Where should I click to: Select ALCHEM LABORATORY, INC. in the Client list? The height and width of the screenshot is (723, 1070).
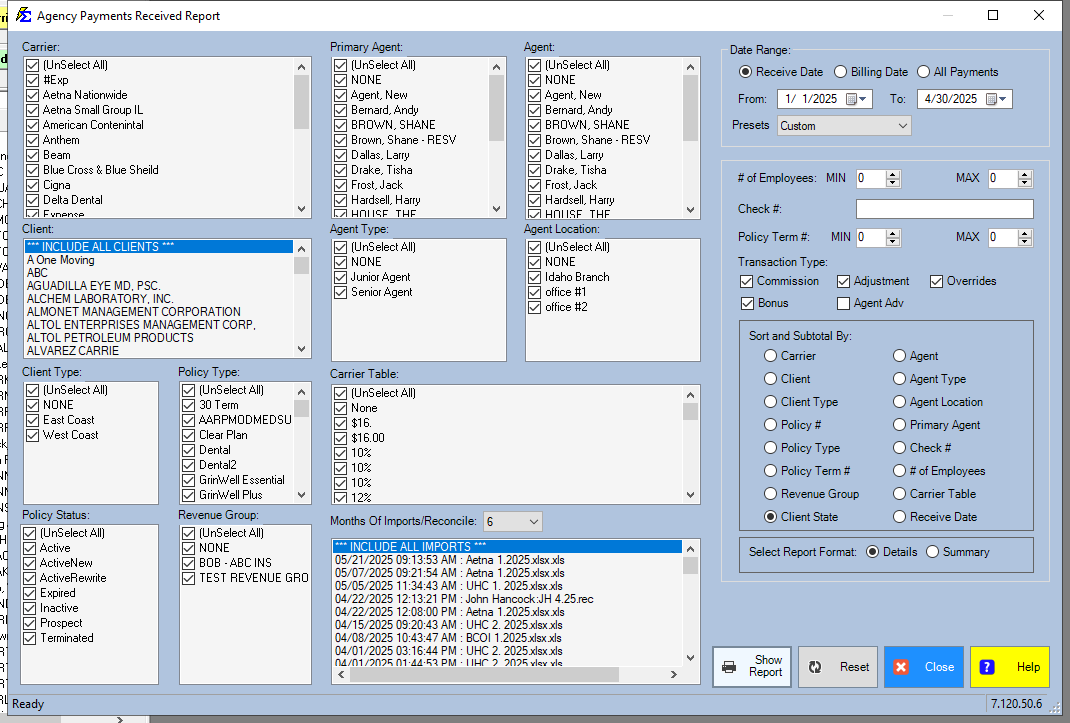[100, 299]
